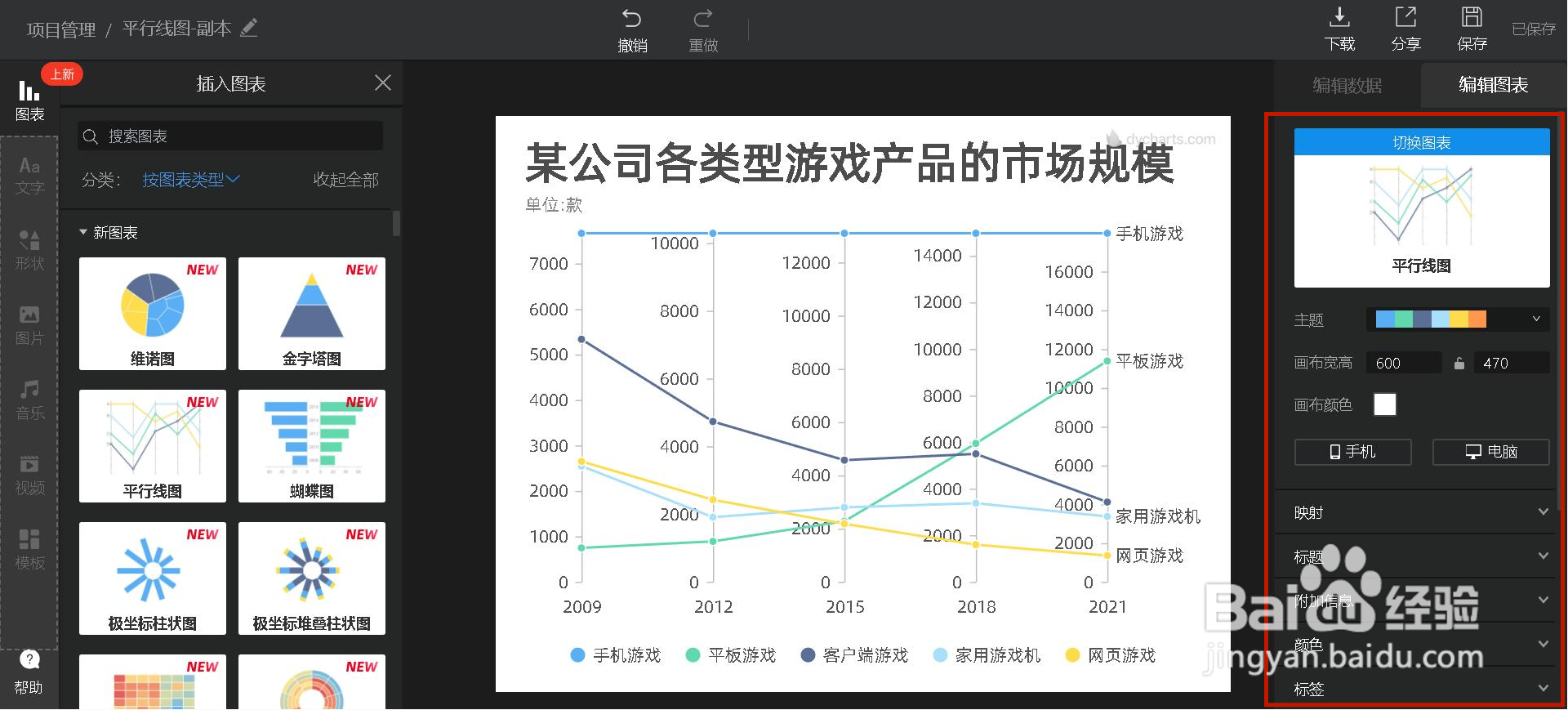This screenshot has width=1568, height=710.
Task: Toggle 平板游戏 series in chart legend
Action: click(730, 655)
